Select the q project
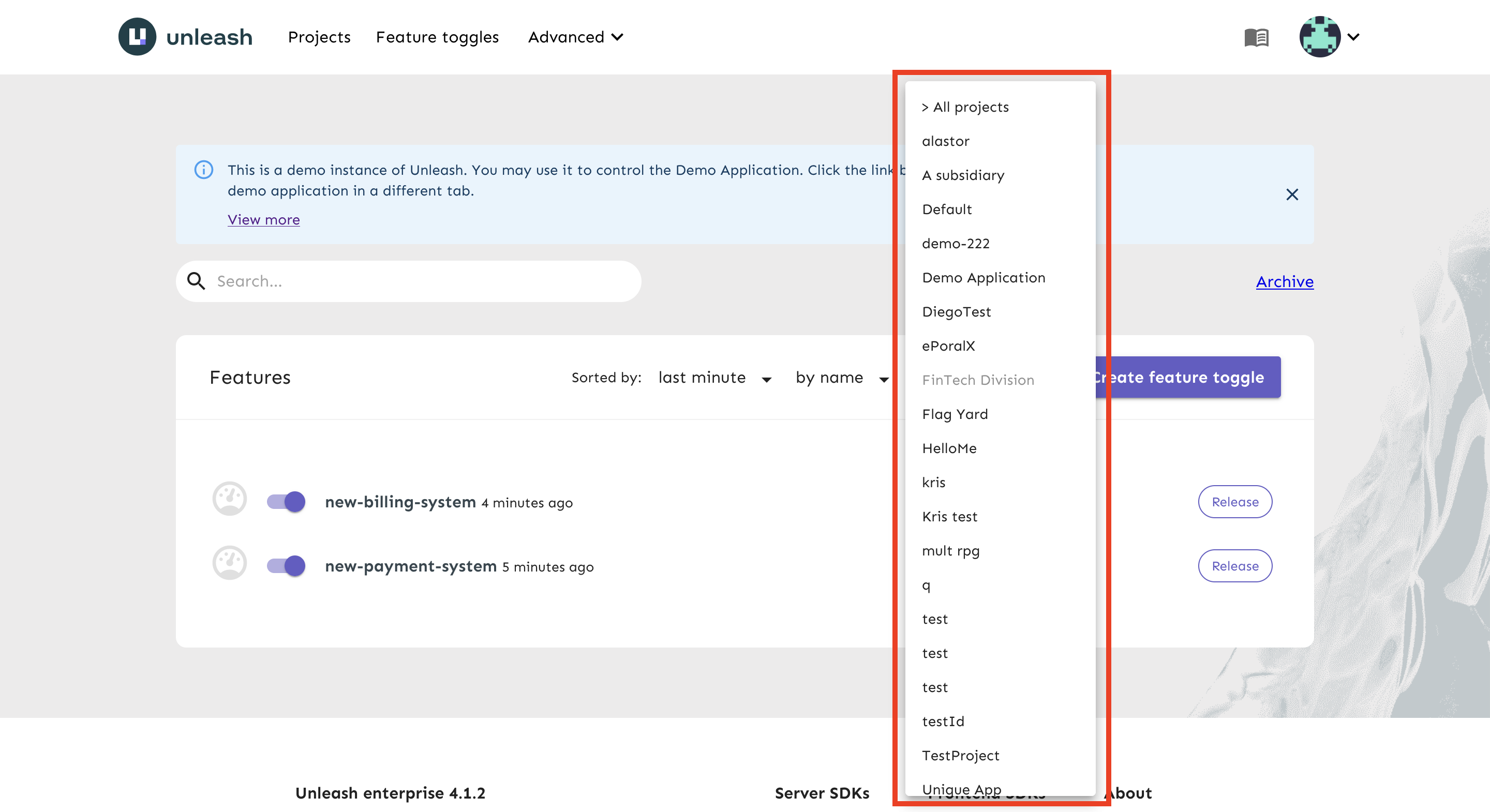 pyautogui.click(x=1000, y=585)
